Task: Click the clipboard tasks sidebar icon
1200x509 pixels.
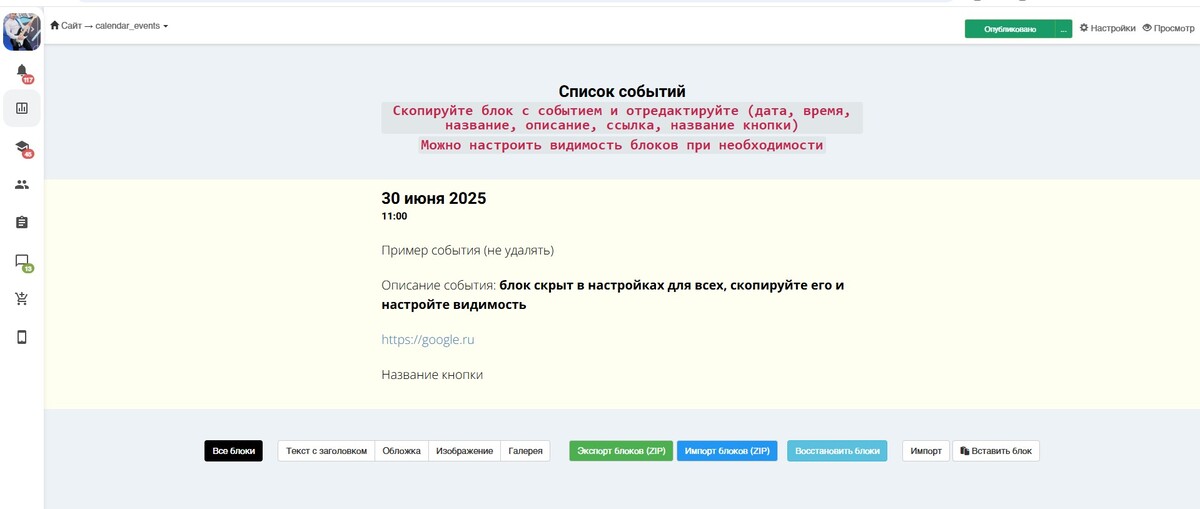Action: (x=22, y=222)
